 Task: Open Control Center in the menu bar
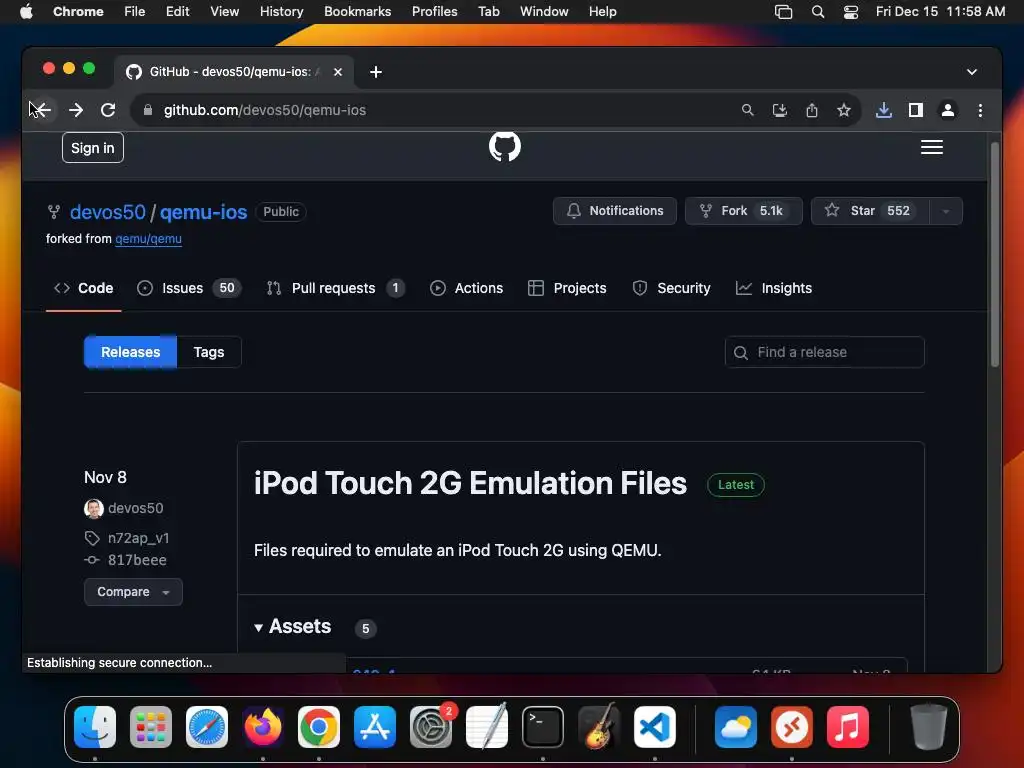point(850,12)
